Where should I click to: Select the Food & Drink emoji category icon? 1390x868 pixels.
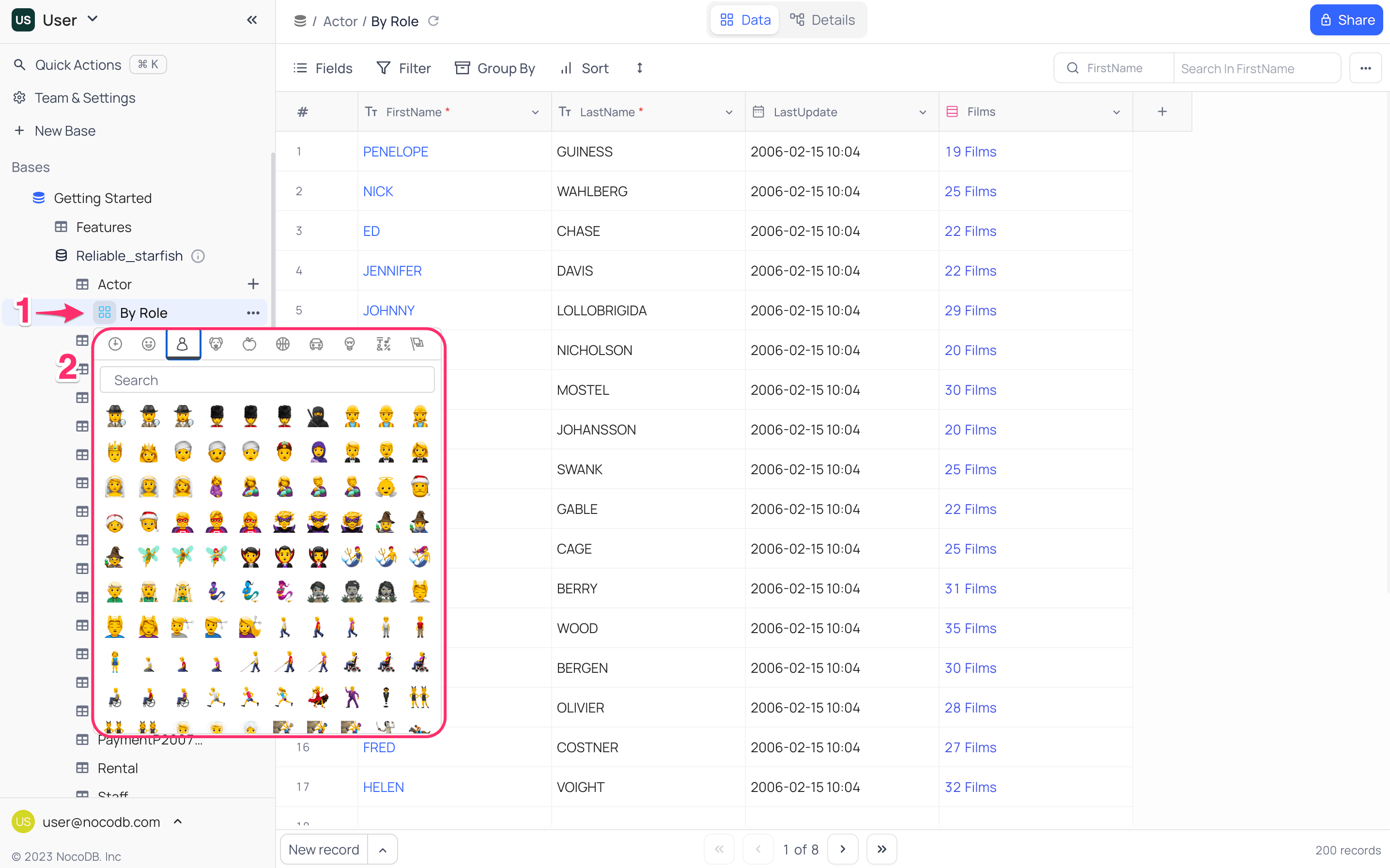pyautogui.click(x=249, y=344)
